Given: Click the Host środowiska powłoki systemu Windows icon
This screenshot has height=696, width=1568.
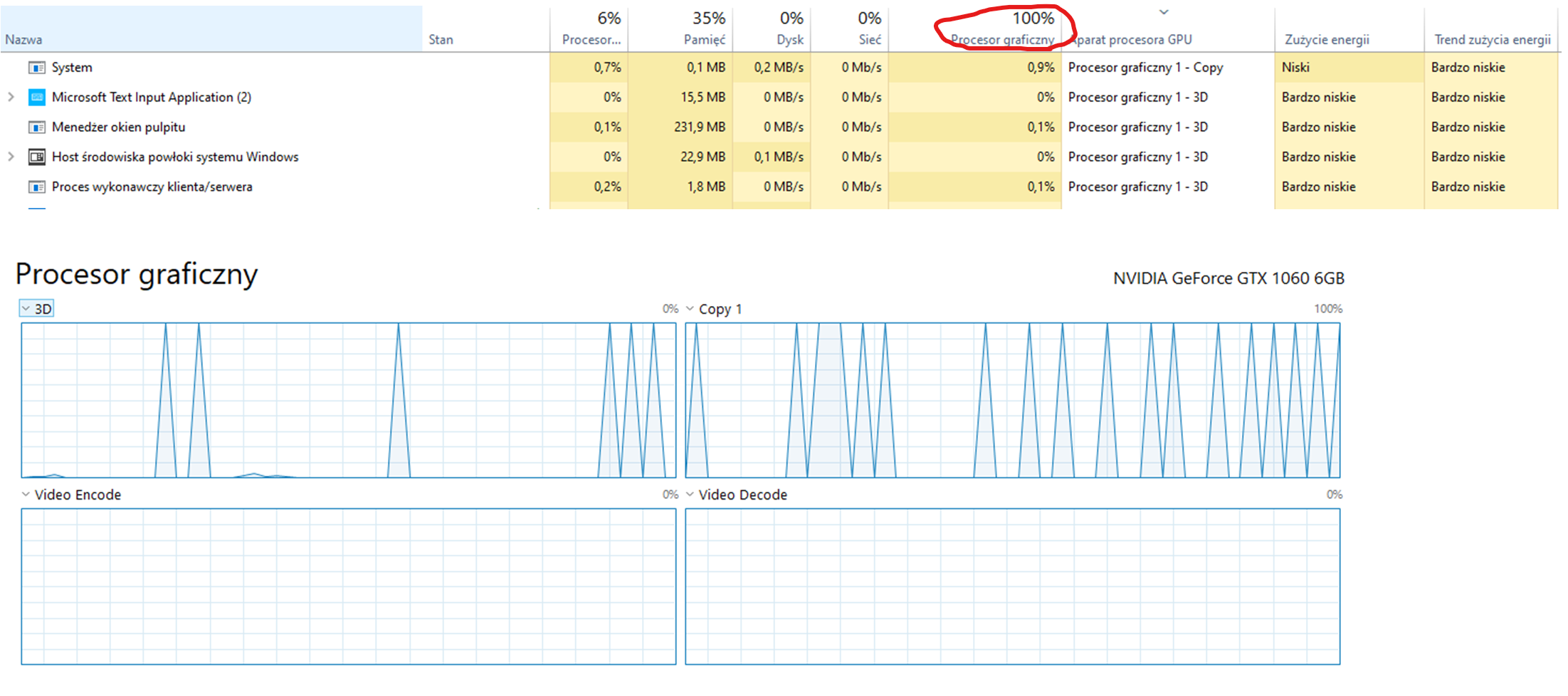Looking at the screenshot, I should [37, 157].
